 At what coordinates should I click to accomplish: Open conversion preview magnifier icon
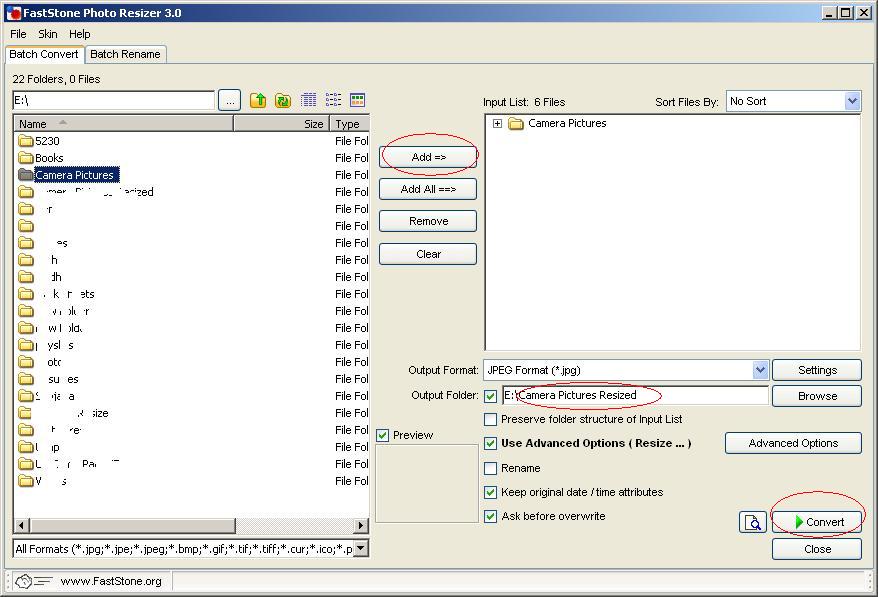coord(753,523)
